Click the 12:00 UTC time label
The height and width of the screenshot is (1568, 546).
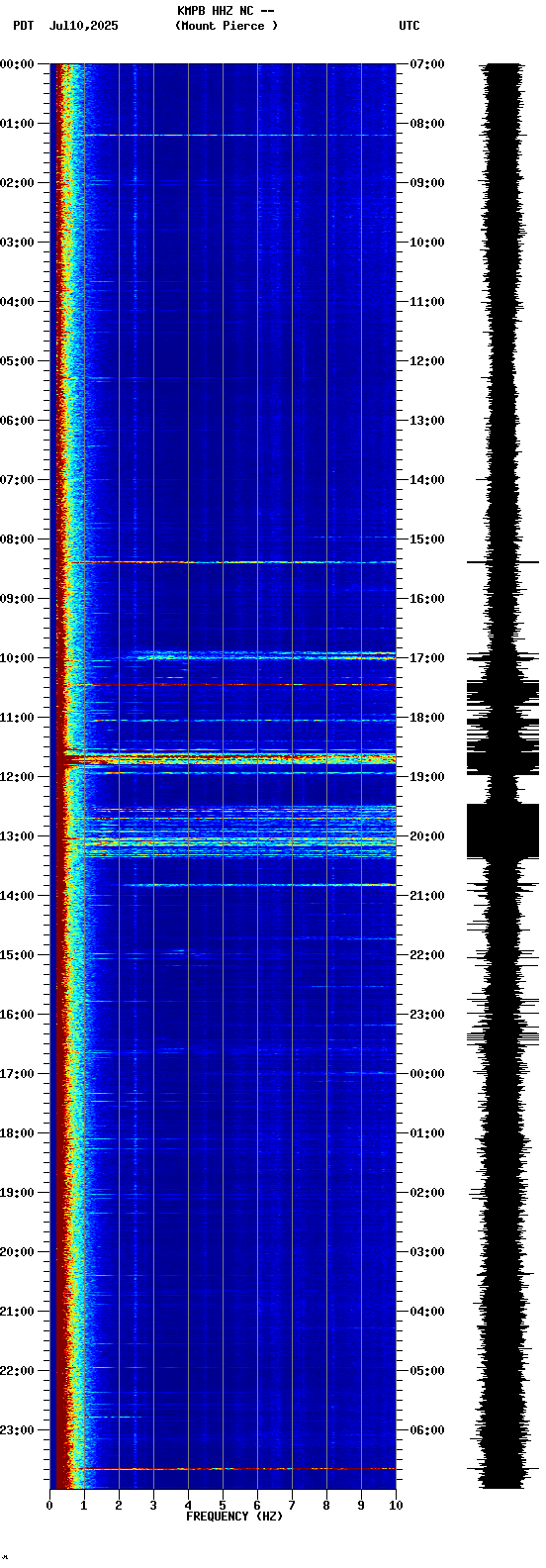click(x=427, y=361)
